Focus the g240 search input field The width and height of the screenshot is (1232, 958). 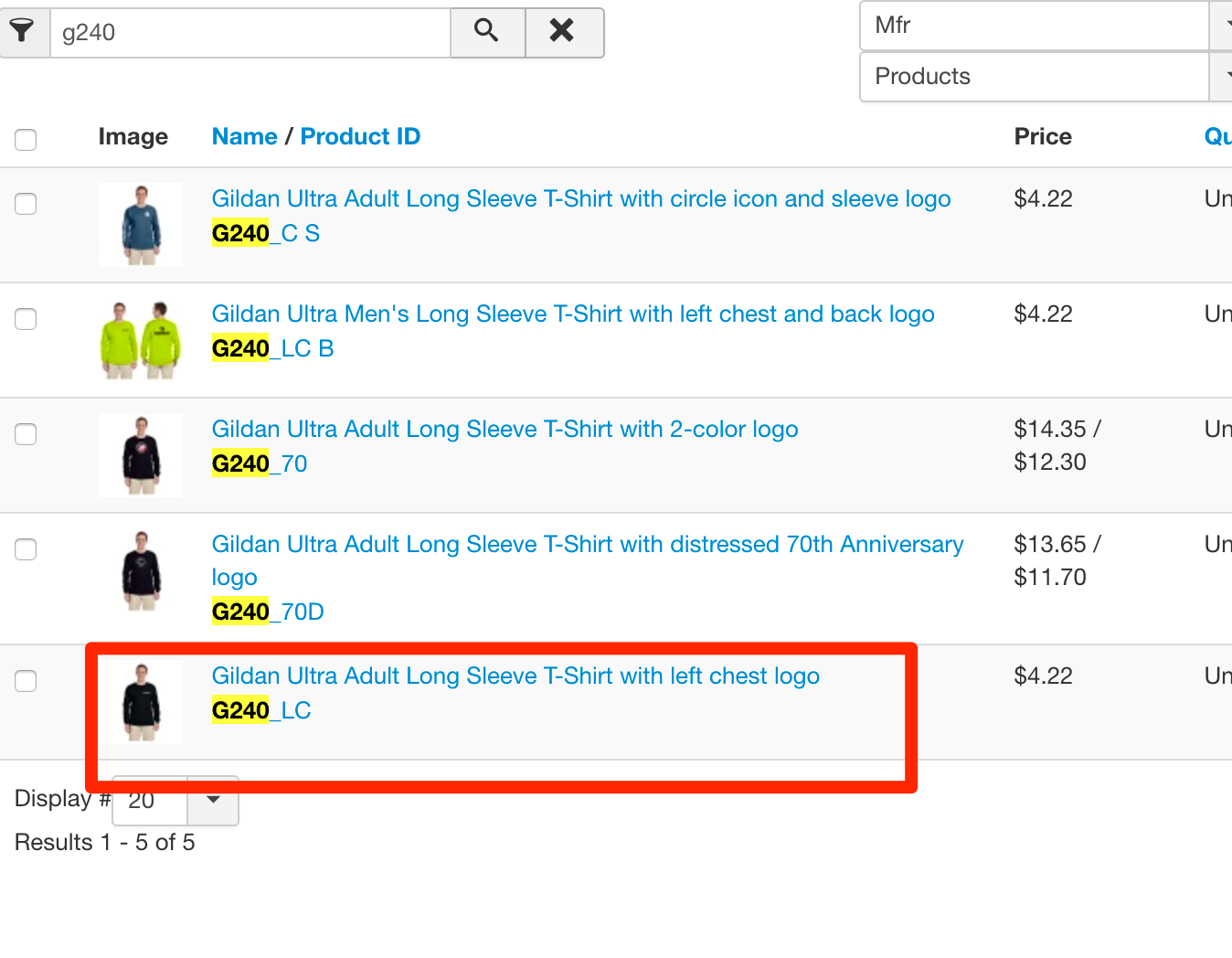(x=250, y=33)
